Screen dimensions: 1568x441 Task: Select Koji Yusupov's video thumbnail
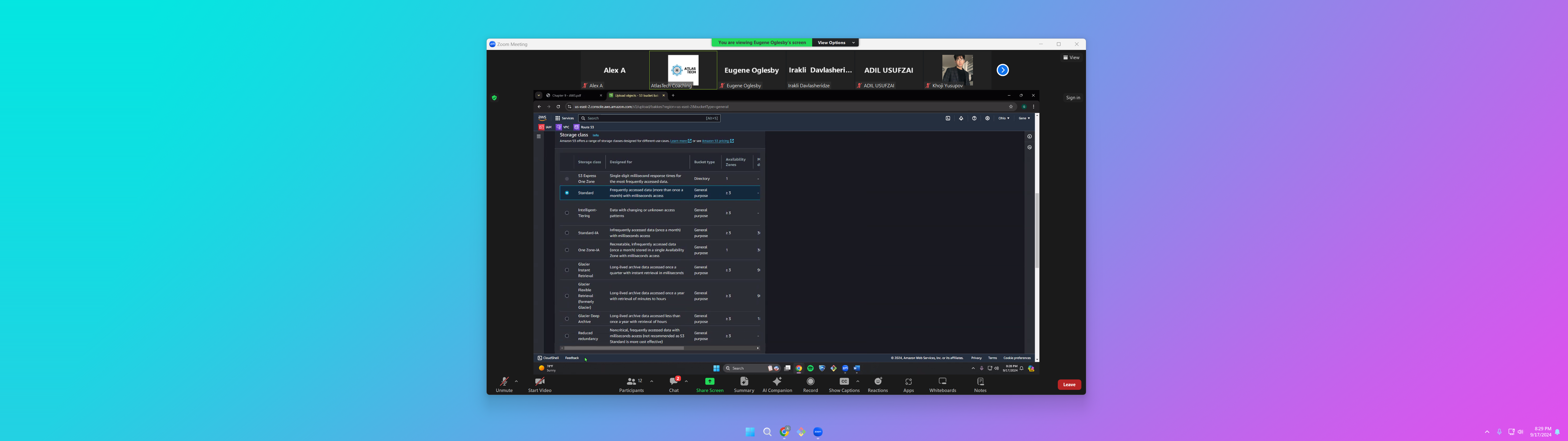tap(957, 69)
